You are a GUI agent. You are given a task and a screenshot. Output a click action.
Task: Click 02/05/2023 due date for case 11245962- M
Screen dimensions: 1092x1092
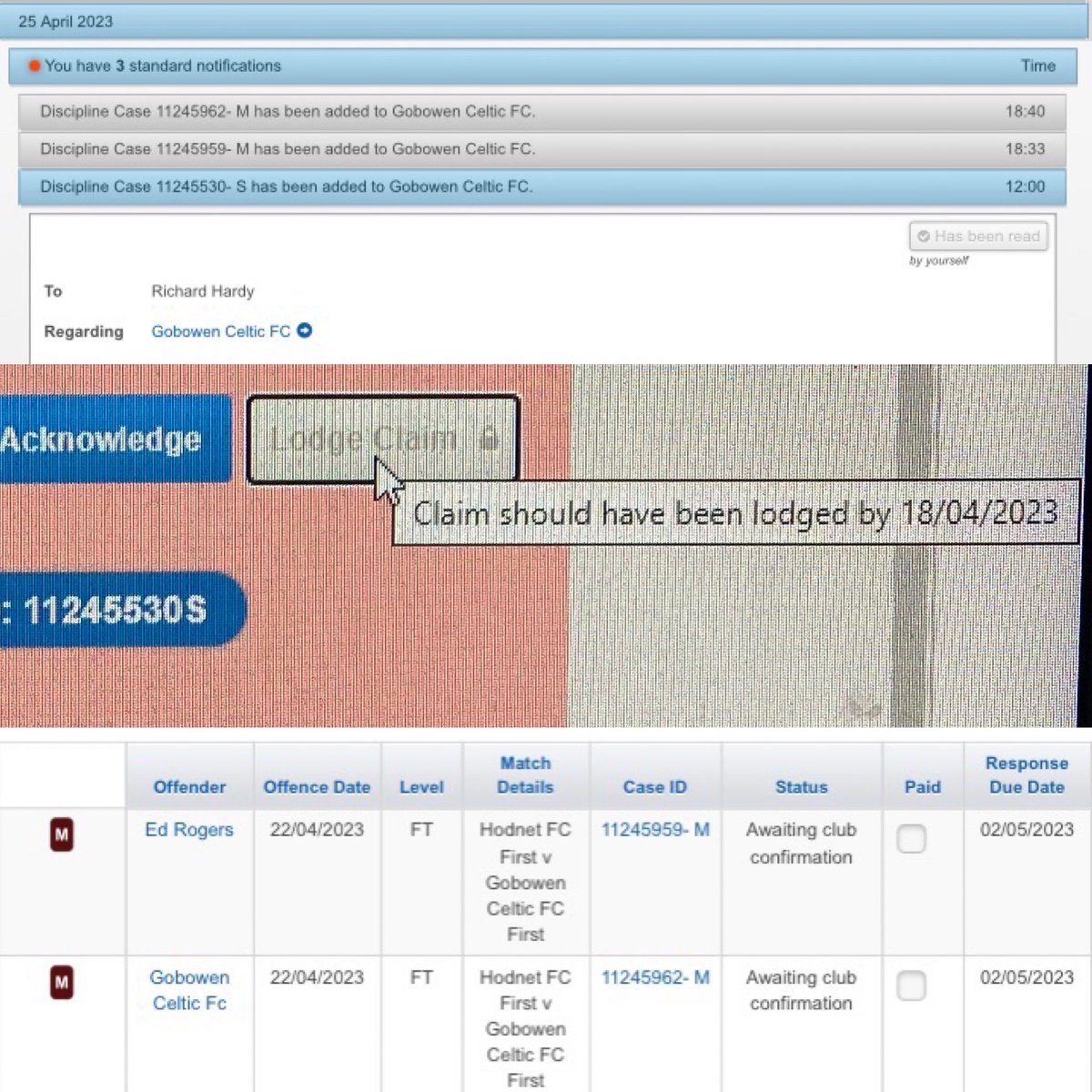coord(1026,977)
